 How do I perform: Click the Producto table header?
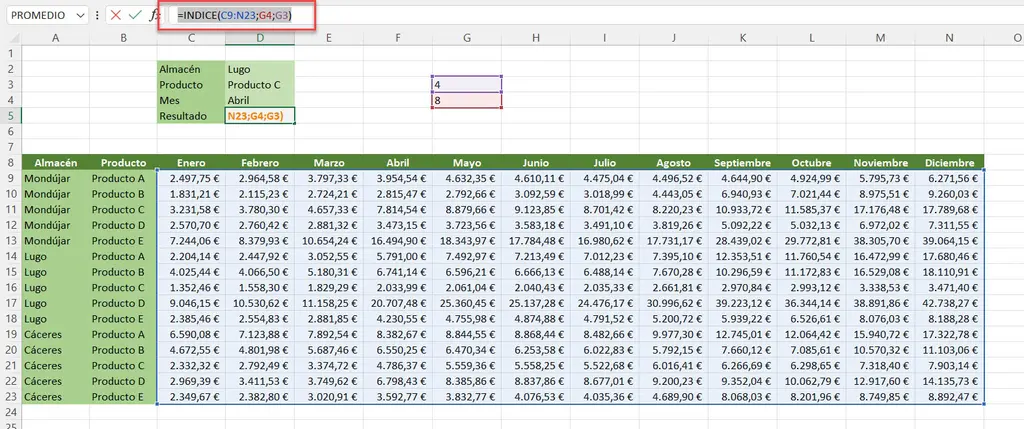point(123,163)
